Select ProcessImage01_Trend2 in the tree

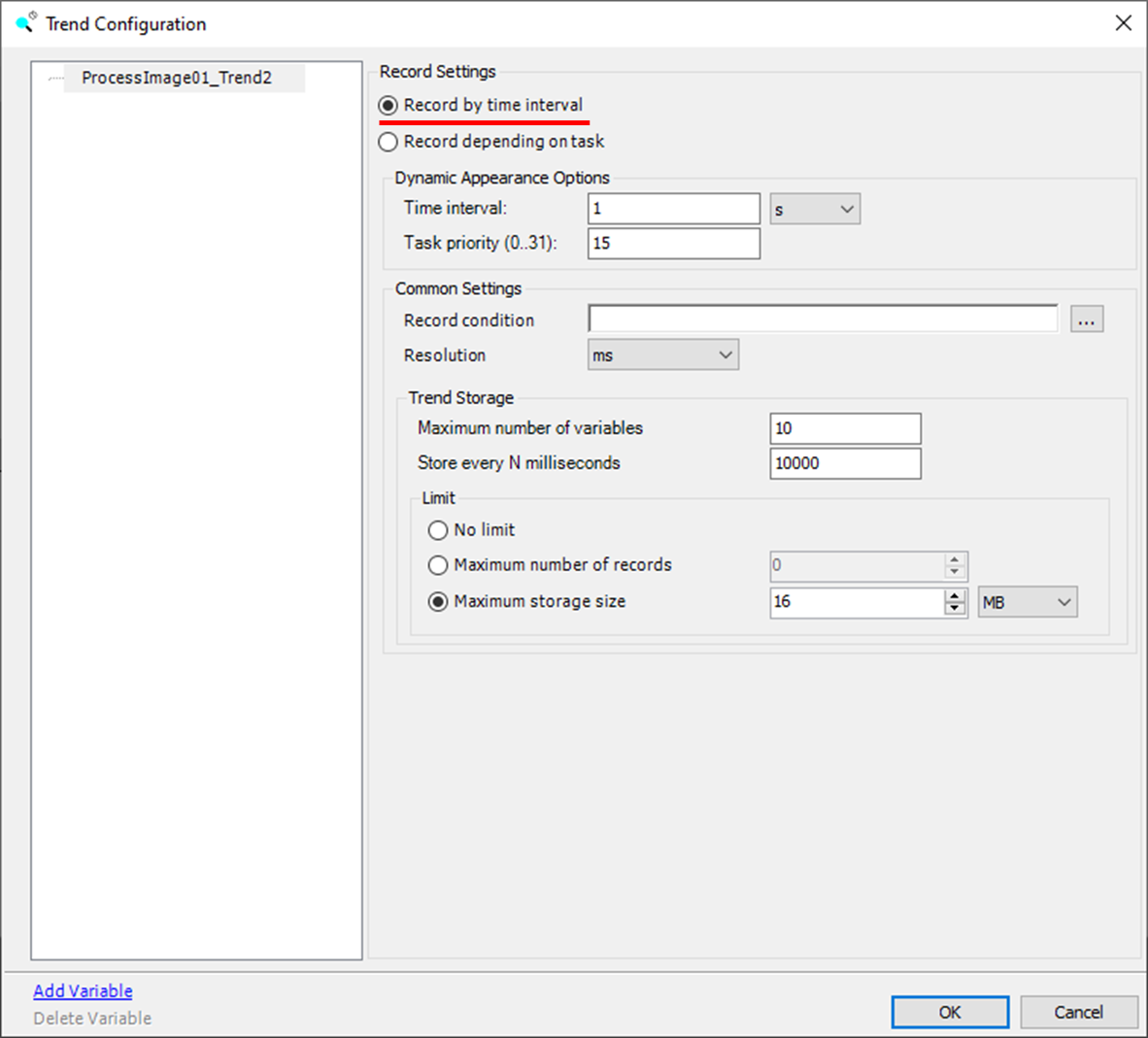(x=176, y=78)
